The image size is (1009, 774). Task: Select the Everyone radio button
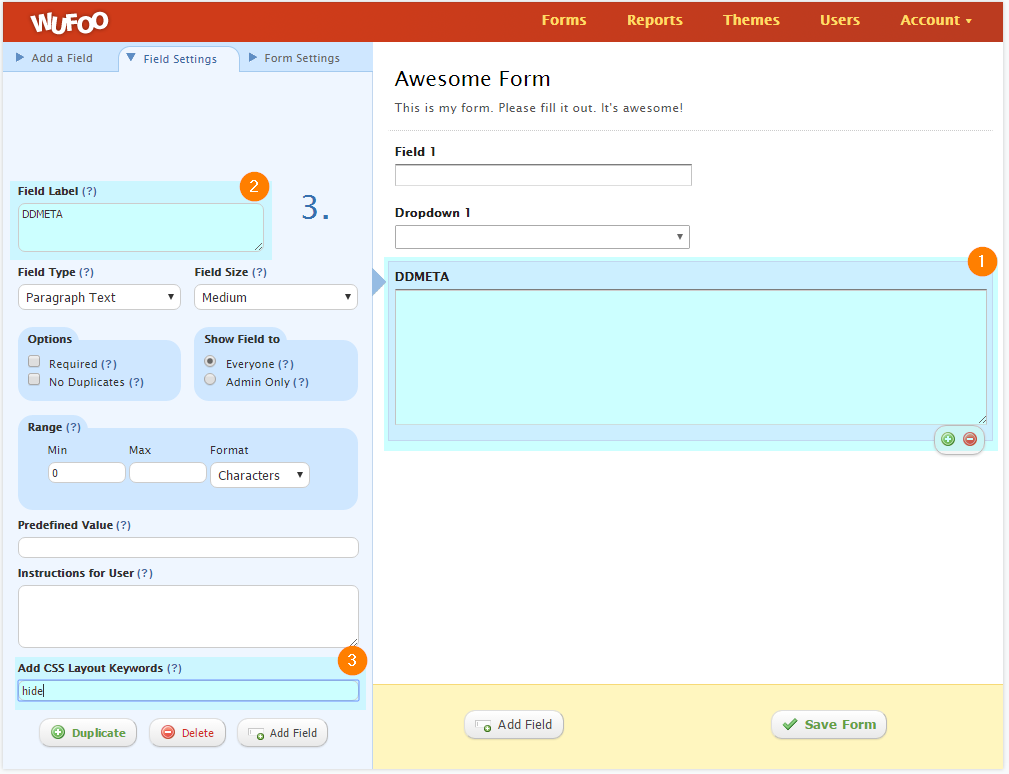210,362
